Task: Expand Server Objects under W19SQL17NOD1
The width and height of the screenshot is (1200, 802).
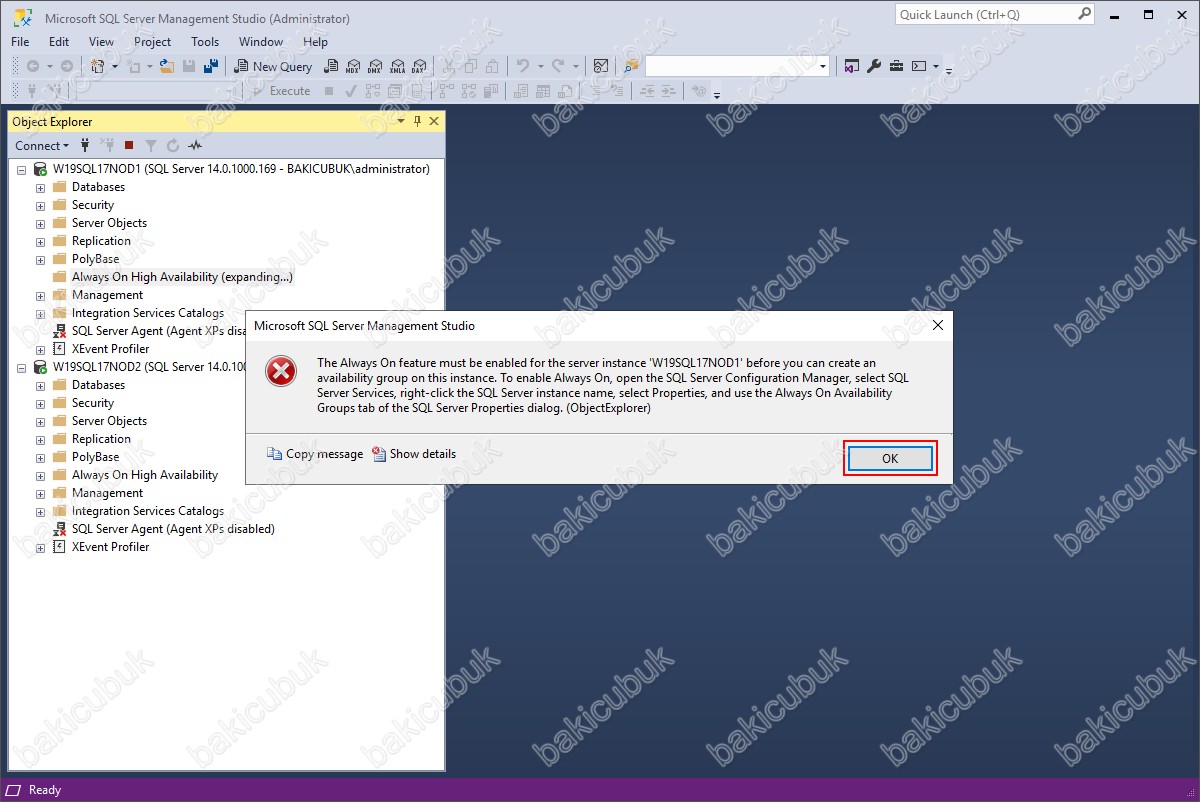Action: pyautogui.click(x=40, y=224)
